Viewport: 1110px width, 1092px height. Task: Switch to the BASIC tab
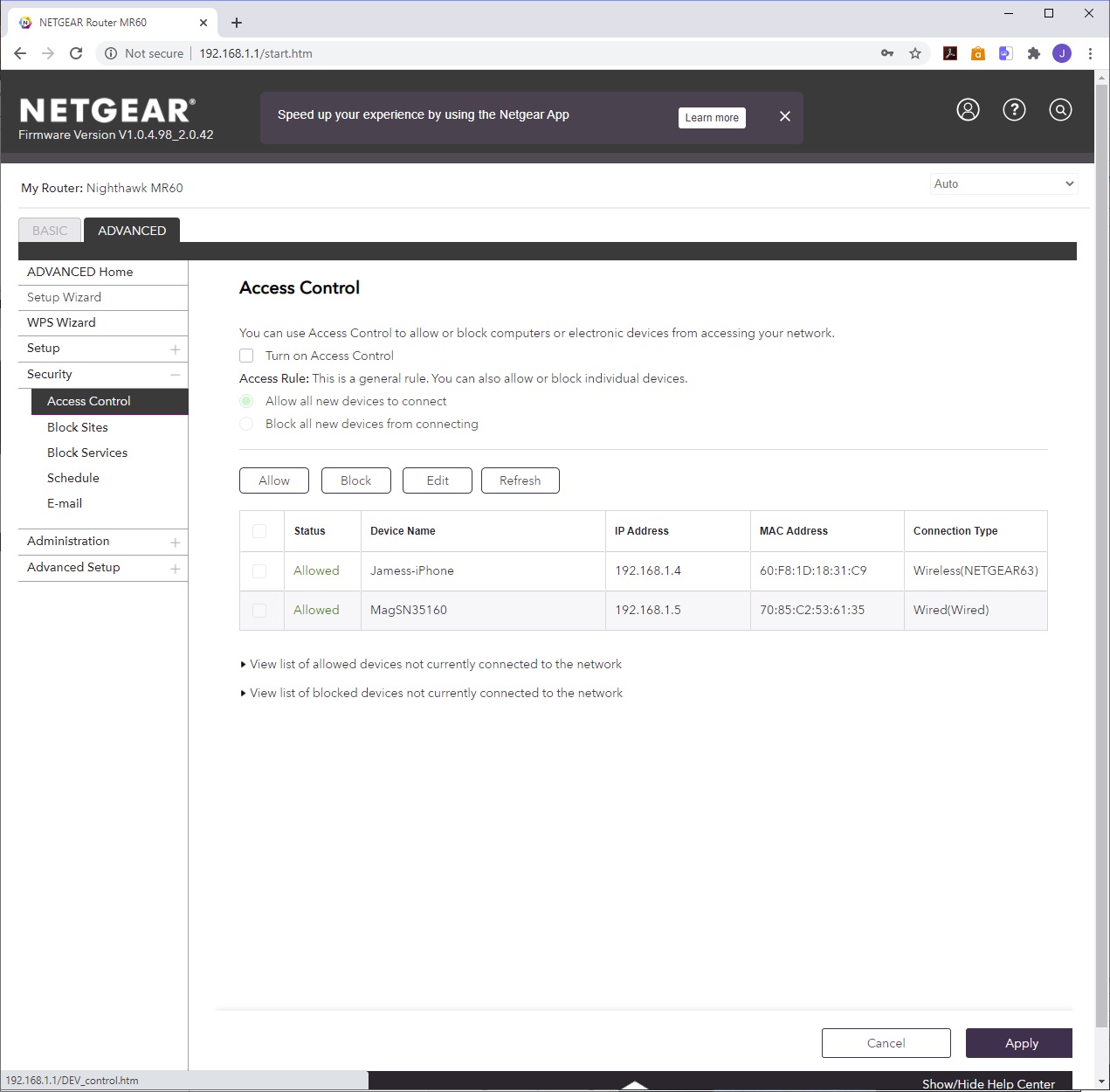(x=50, y=231)
